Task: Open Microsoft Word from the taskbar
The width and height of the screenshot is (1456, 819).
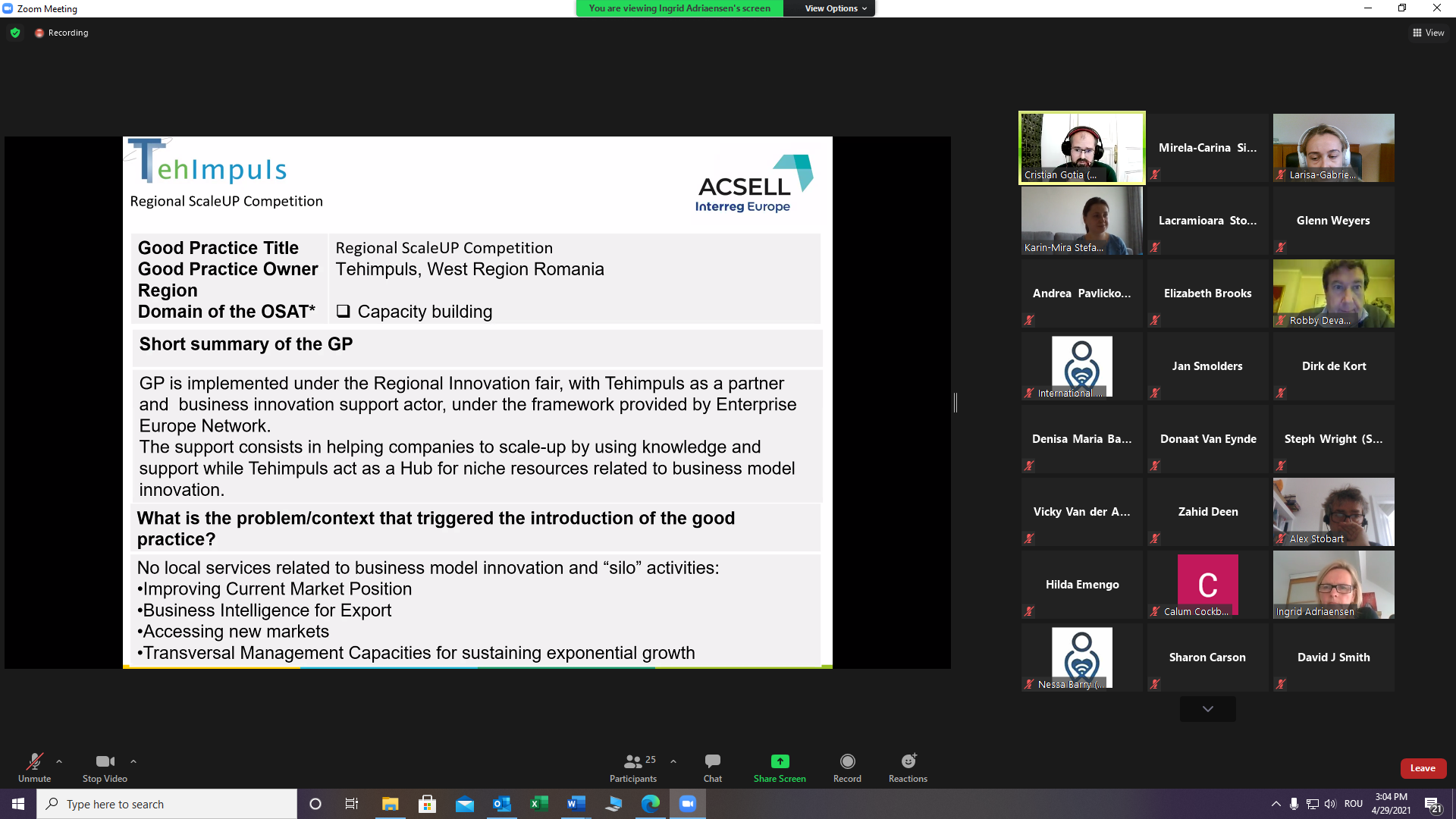Action: (576, 804)
